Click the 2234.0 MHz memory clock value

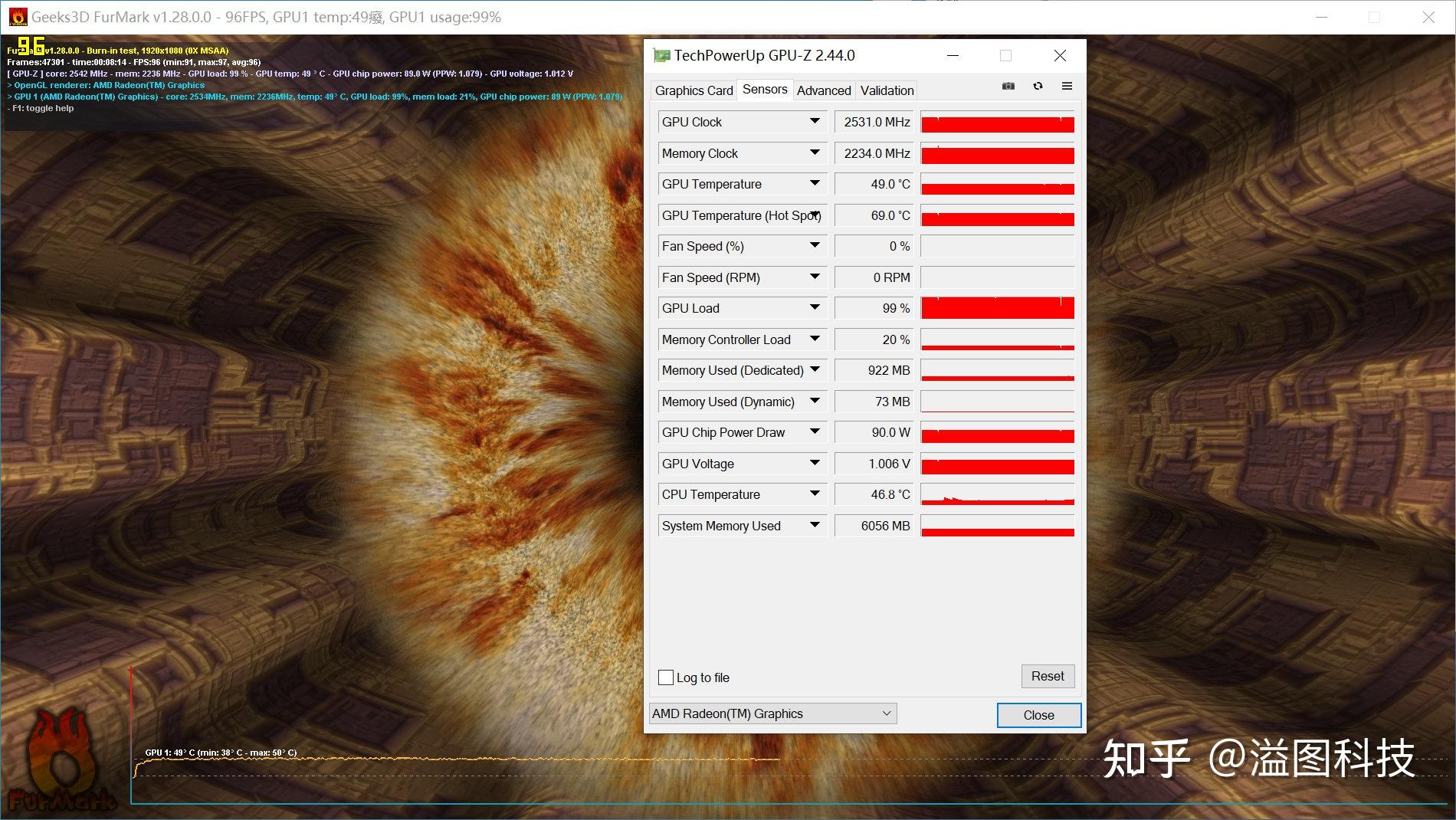[874, 153]
